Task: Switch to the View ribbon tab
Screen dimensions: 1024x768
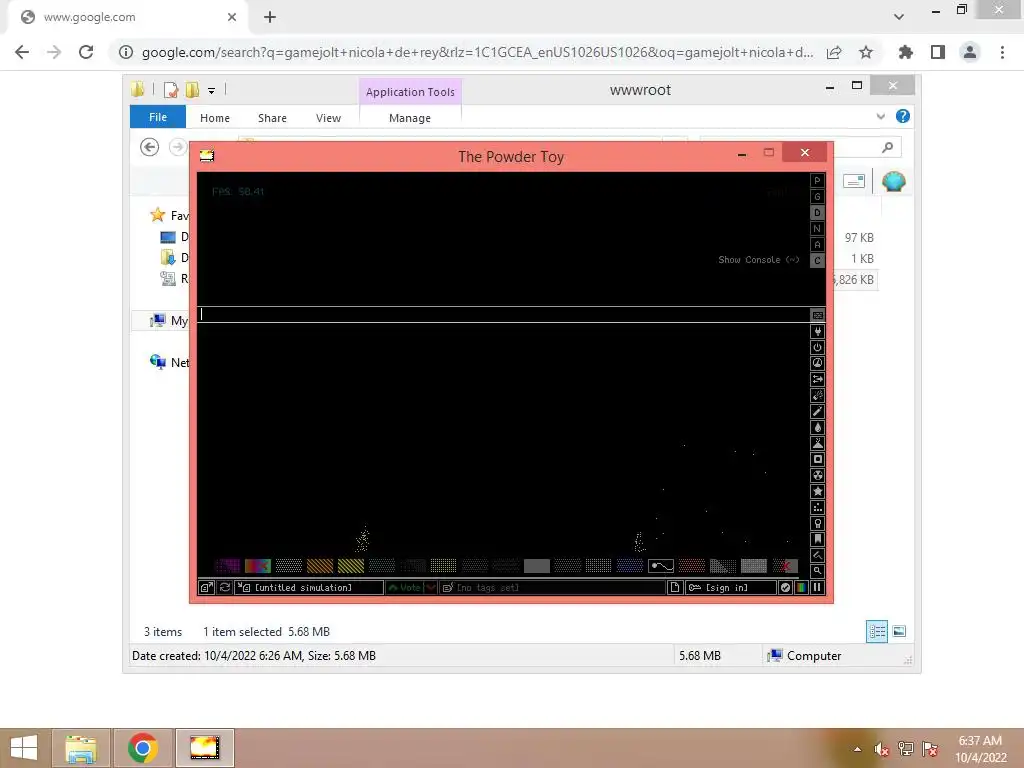Action: point(328,118)
